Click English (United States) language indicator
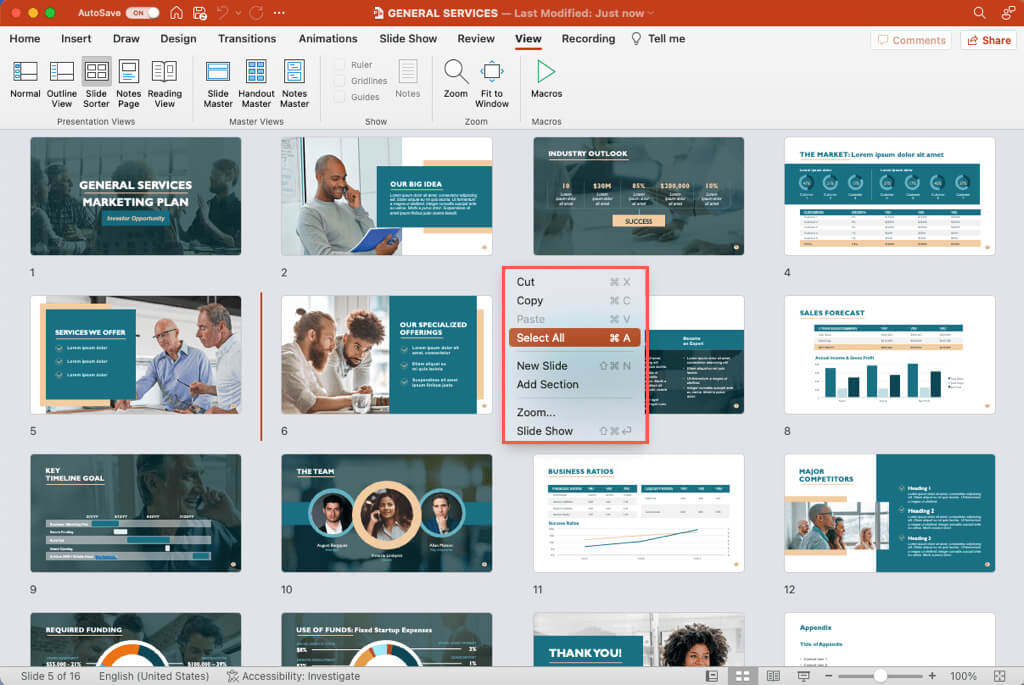This screenshot has height=685, width=1024. [153, 676]
